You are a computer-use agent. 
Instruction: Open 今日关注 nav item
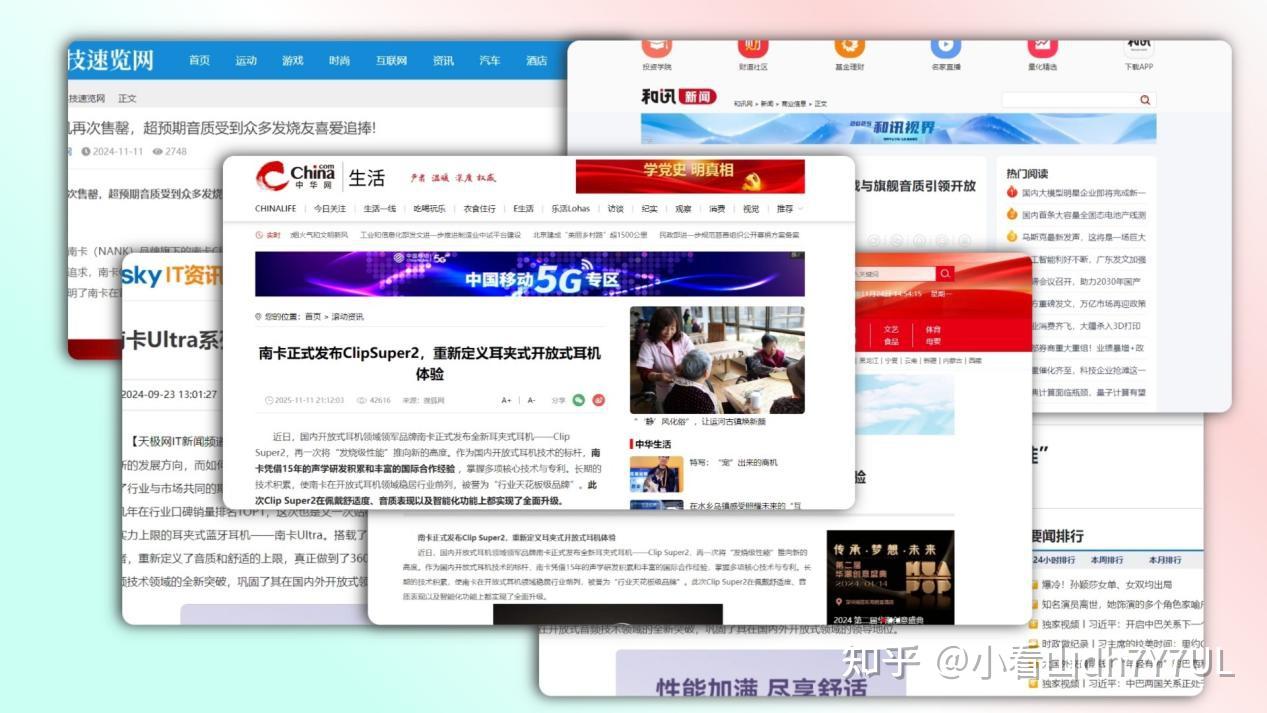[330, 209]
